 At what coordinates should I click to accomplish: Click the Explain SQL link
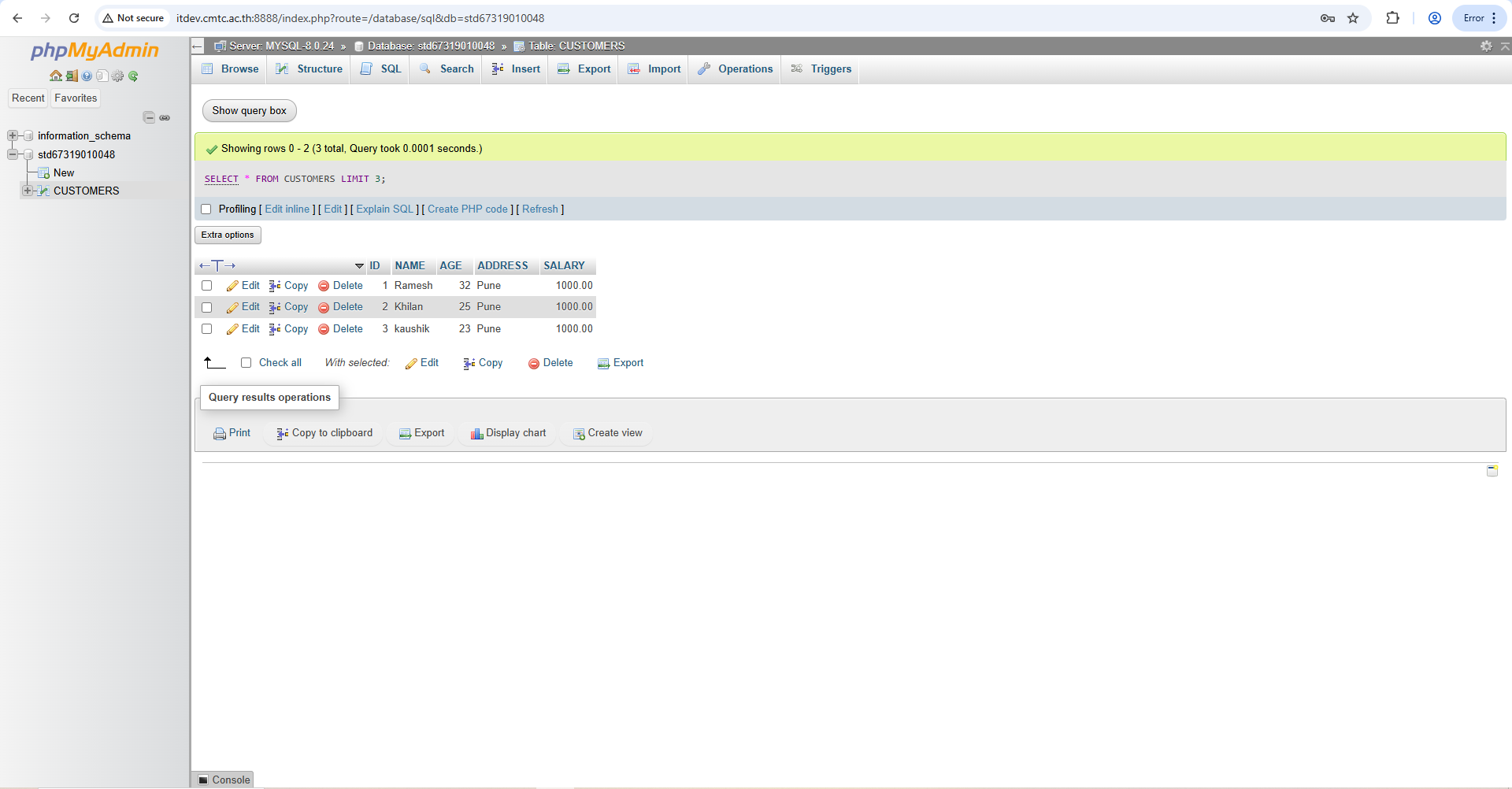click(x=384, y=209)
